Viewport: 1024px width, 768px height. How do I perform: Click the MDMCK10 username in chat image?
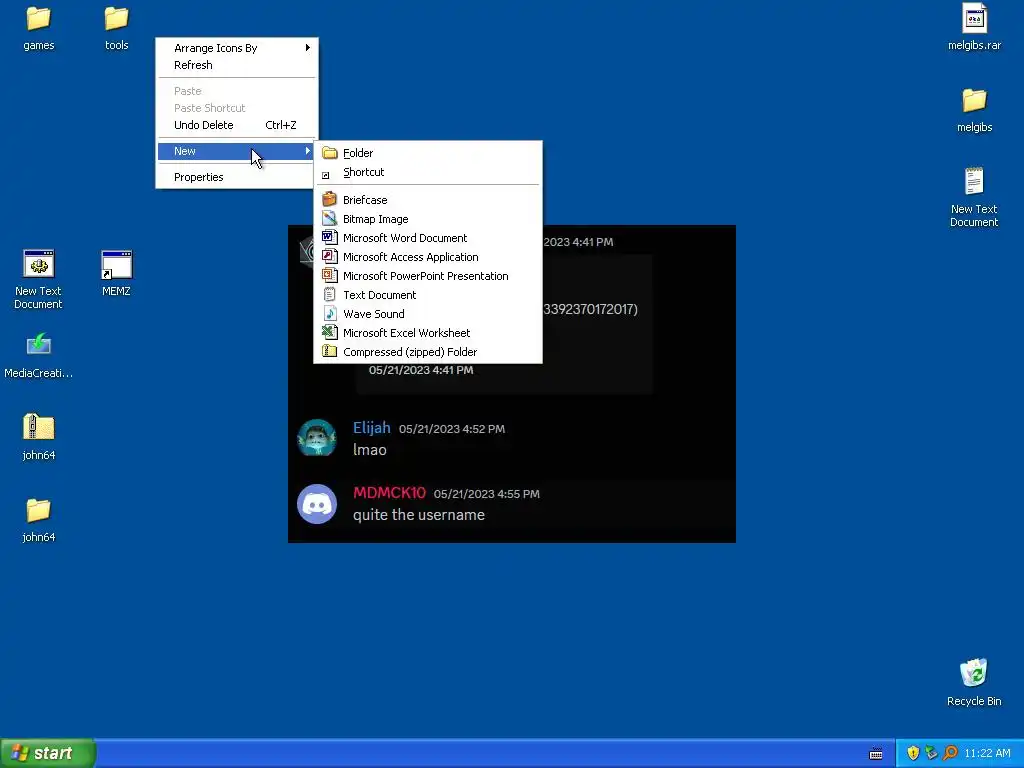[389, 492]
